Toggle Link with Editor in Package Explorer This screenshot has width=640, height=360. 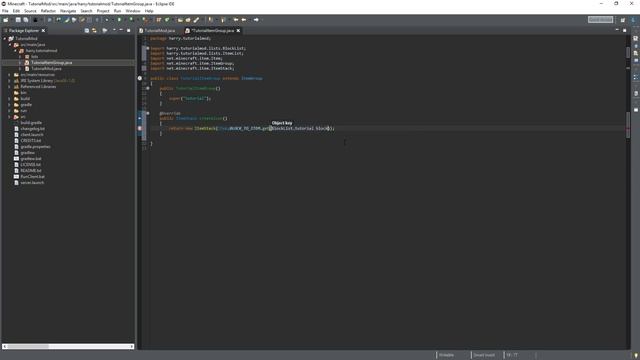tap(94, 31)
